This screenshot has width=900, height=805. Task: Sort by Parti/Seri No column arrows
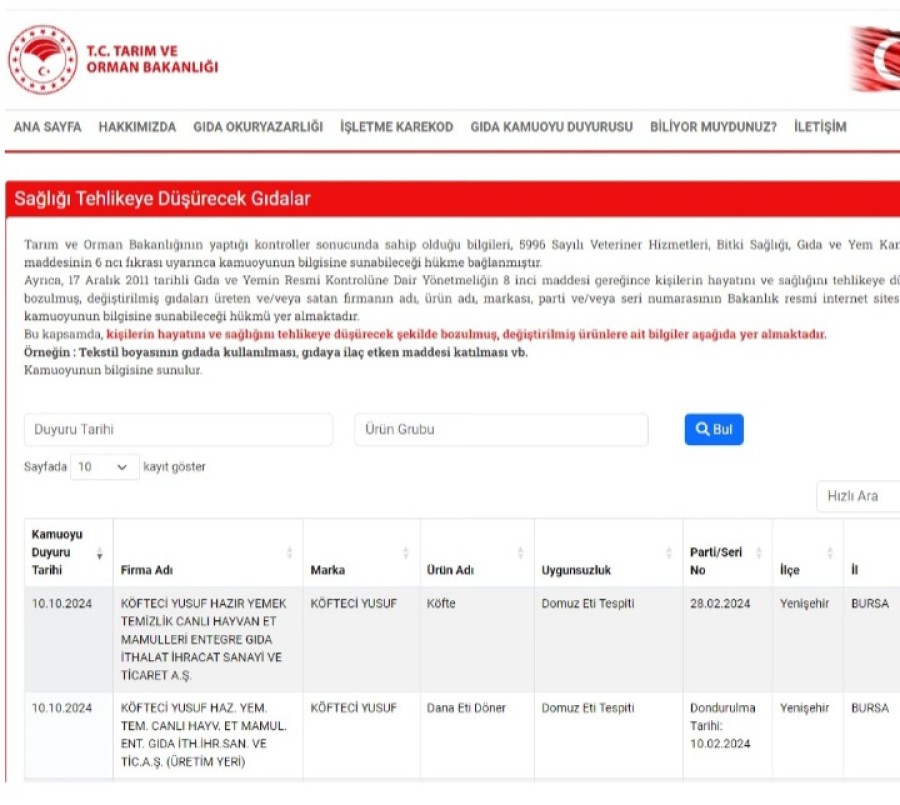tap(759, 553)
